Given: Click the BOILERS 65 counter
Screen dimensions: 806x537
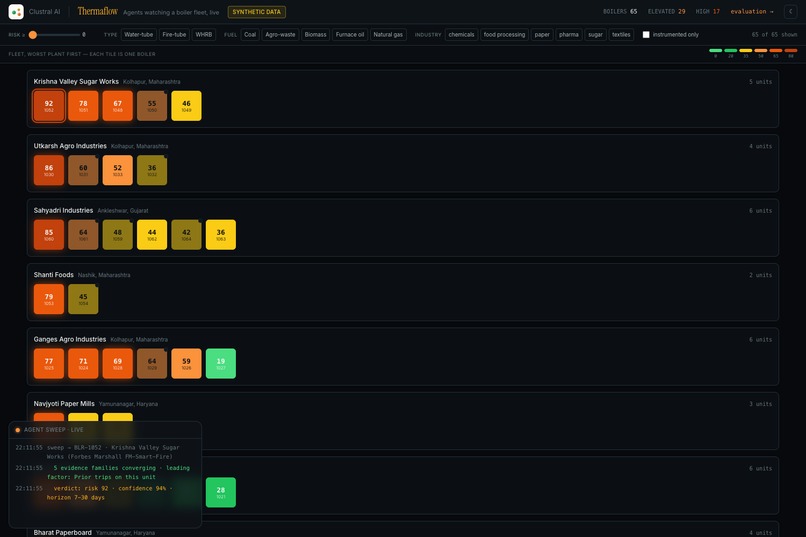Looking at the screenshot, I should pyautogui.click(x=620, y=11).
